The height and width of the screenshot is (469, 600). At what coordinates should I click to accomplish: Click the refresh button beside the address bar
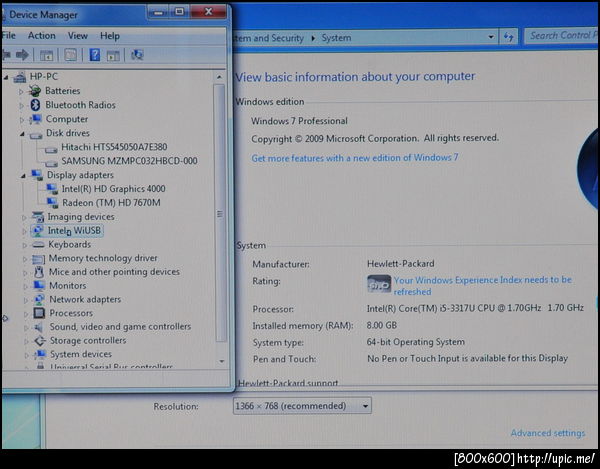[x=508, y=37]
